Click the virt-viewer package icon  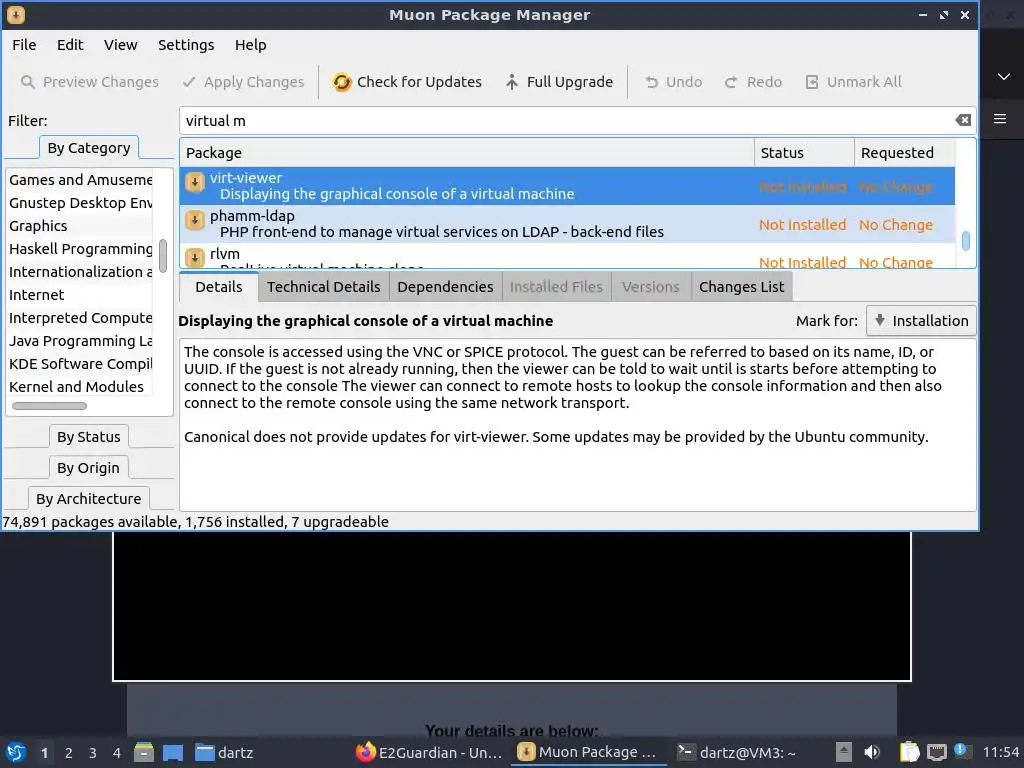click(x=195, y=182)
